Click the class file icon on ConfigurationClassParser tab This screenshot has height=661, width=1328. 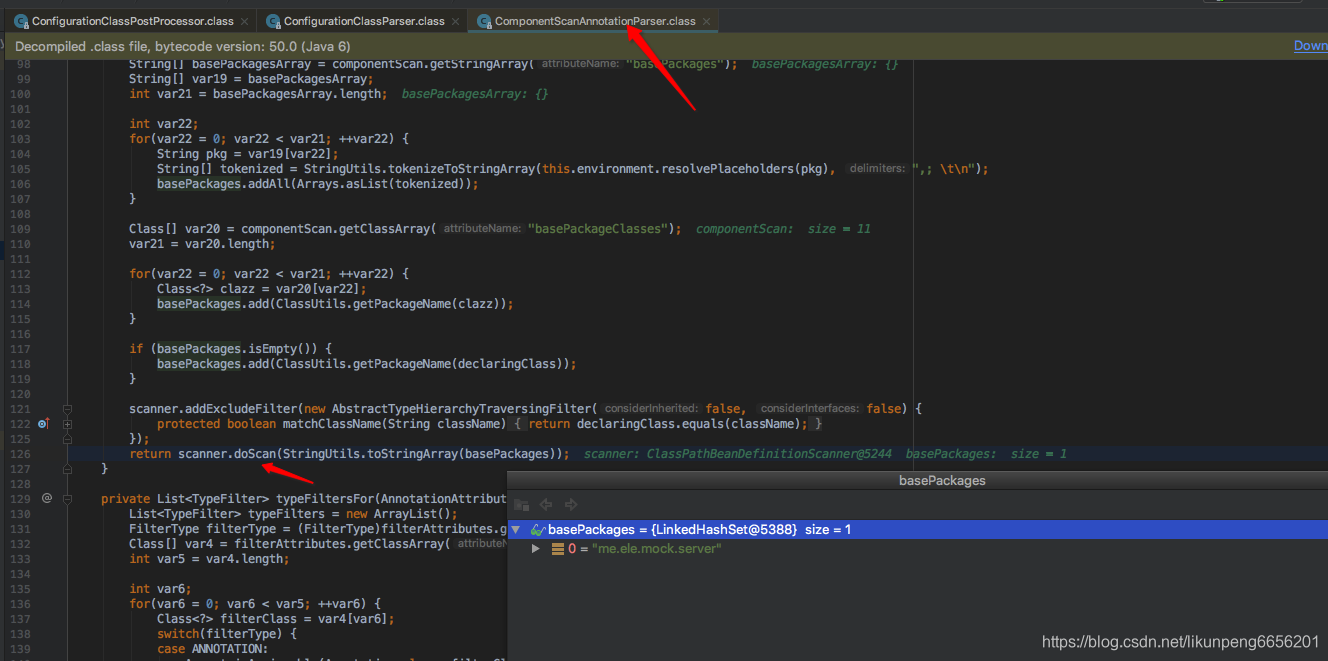pos(273,21)
